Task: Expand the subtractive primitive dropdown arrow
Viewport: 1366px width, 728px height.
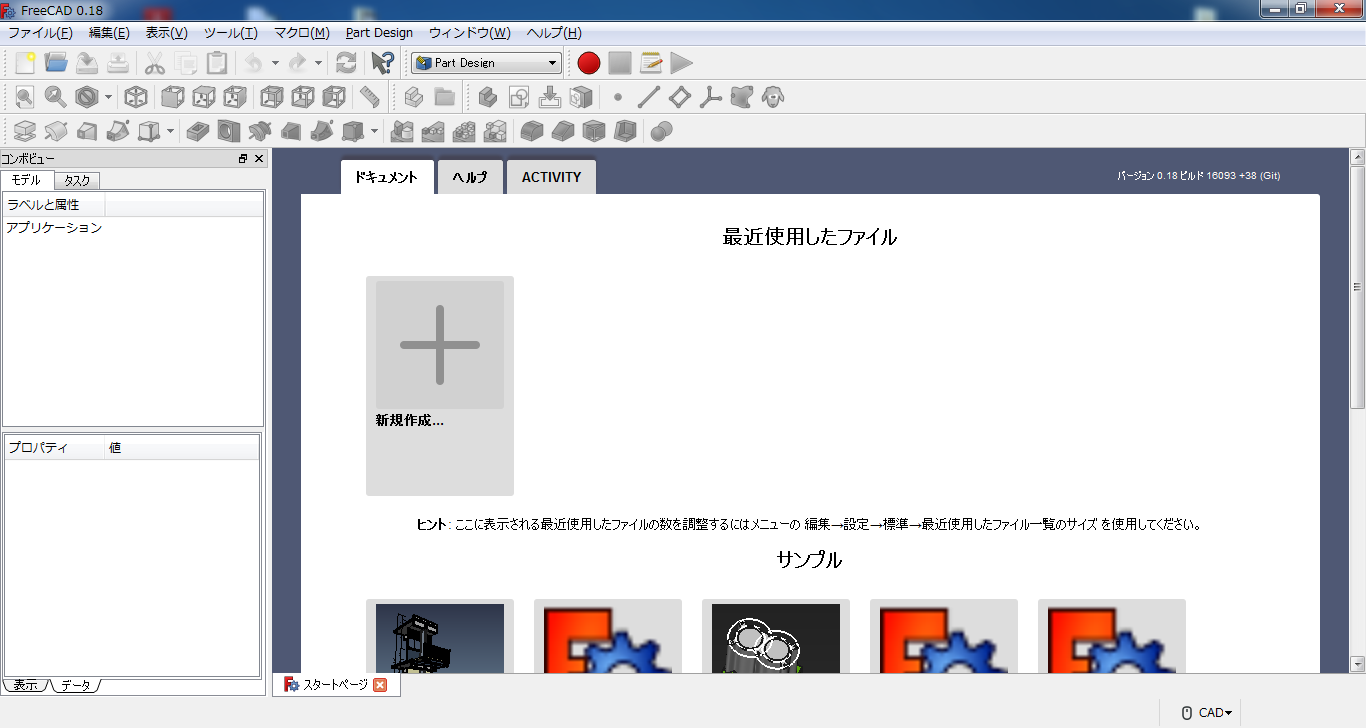Action: (x=374, y=131)
